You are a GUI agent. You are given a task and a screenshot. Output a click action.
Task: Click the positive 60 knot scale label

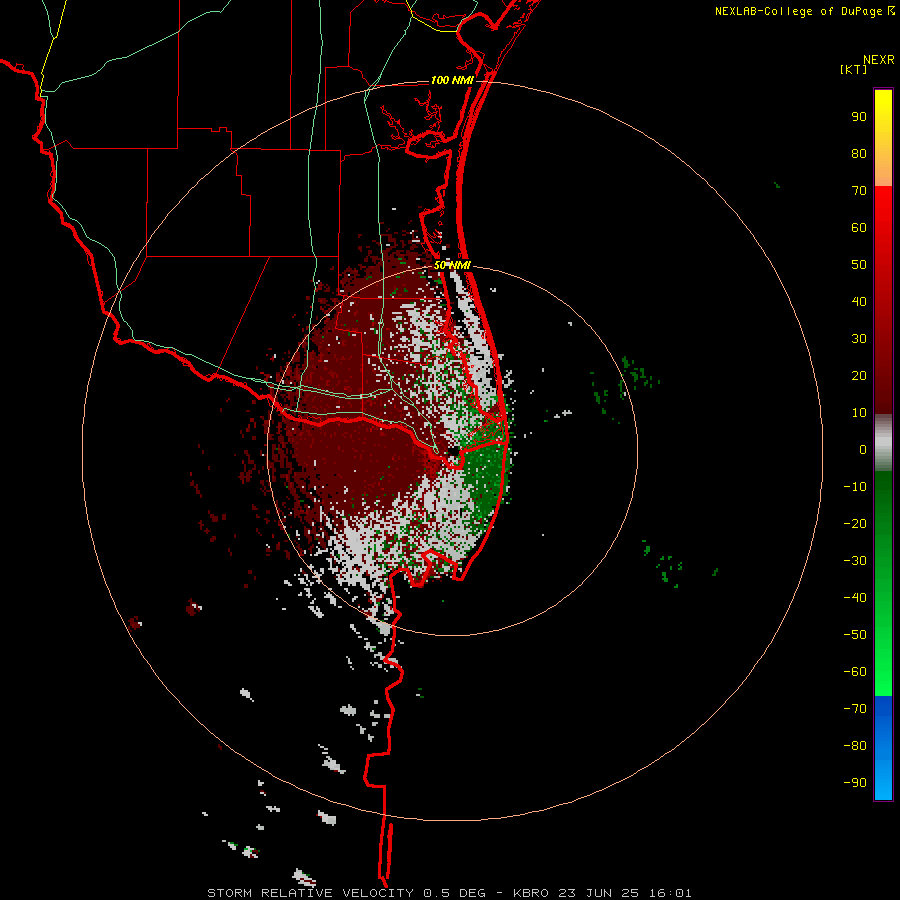tap(859, 227)
